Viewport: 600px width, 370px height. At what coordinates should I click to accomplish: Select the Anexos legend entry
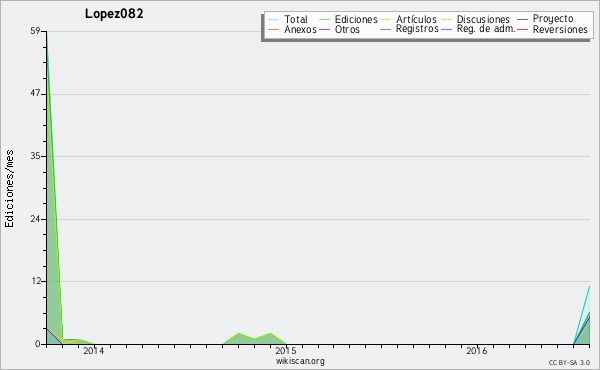point(300,29)
